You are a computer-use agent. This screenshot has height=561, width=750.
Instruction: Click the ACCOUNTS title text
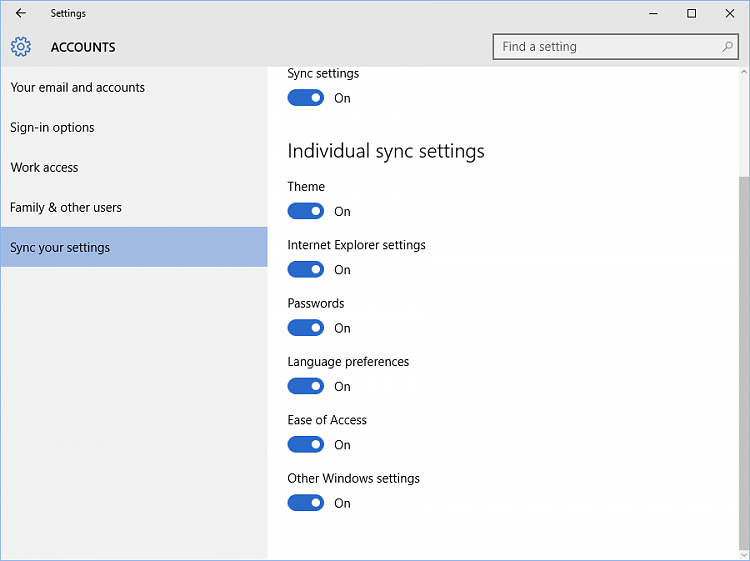point(83,47)
